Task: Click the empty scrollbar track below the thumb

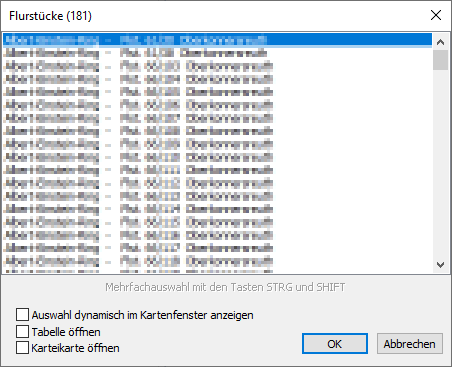Action: pyautogui.click(x=440, y=163)
